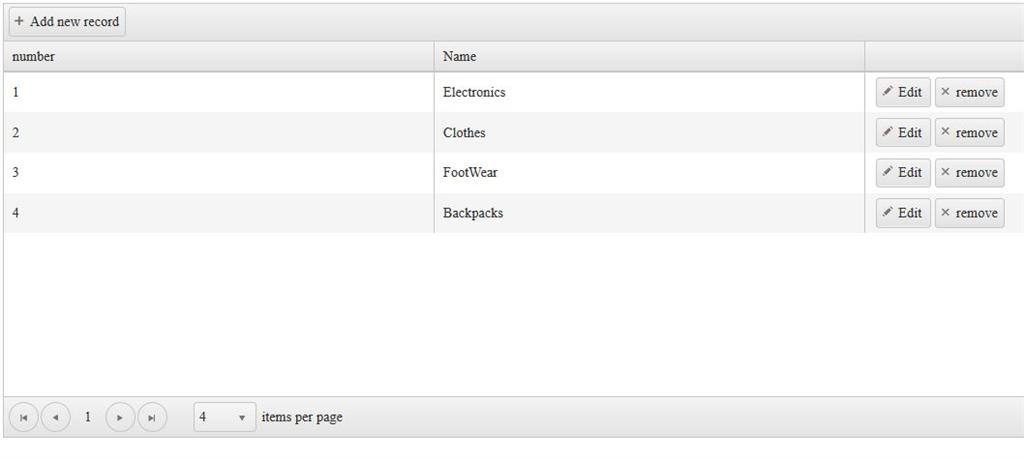1024x460 pixels.
Task: Remove the Backpacks record
Action: point(969,212)
